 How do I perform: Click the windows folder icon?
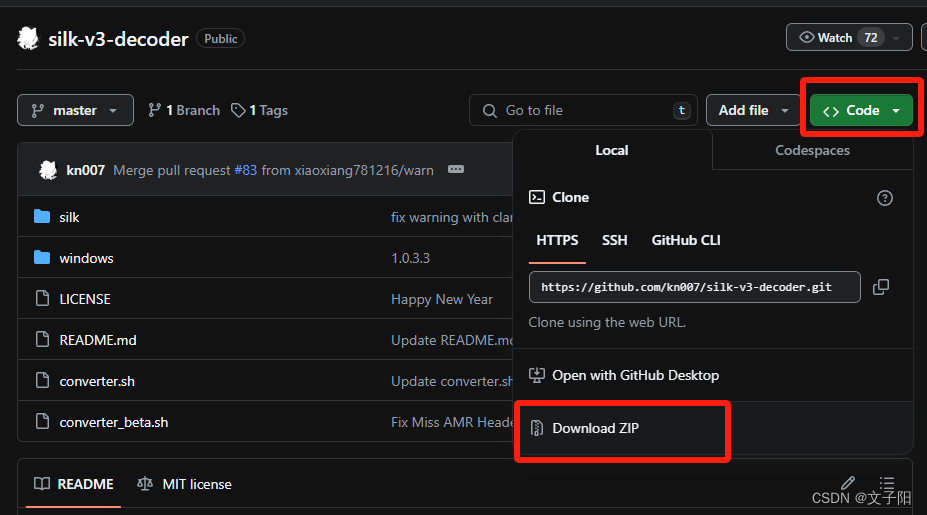42,257
